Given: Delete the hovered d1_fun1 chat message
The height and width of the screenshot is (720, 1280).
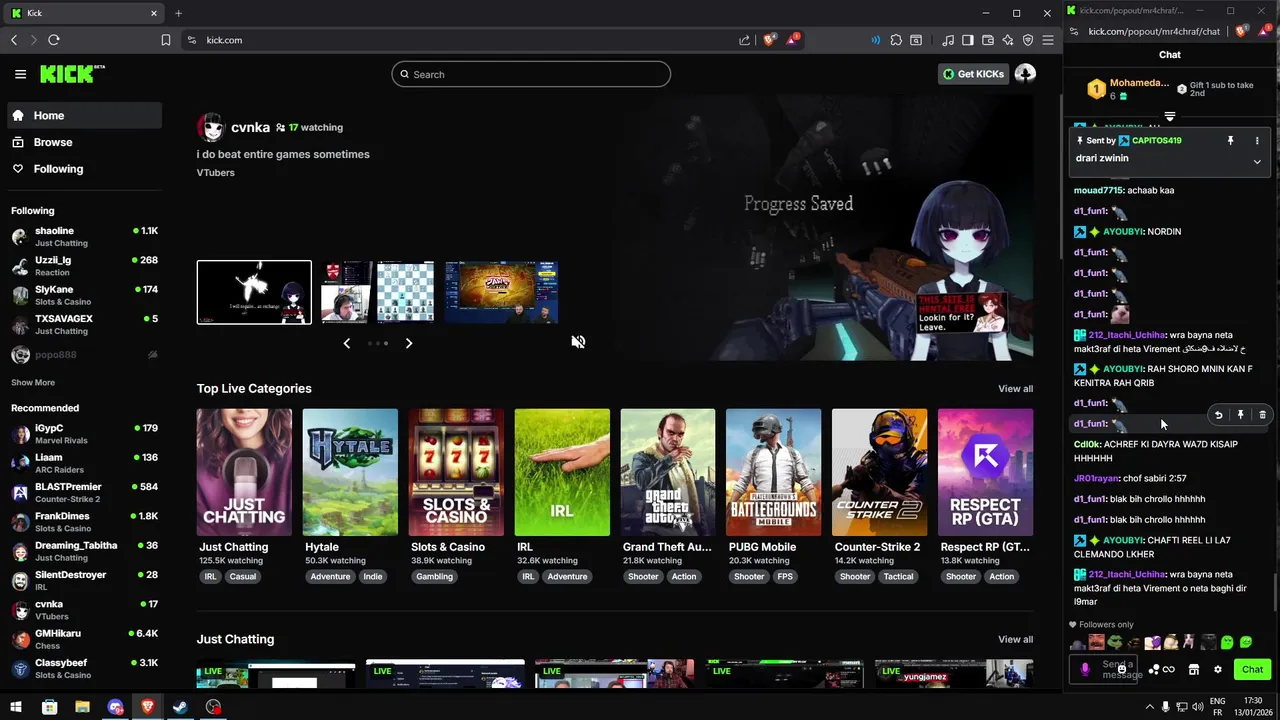Looking at the screenshot, I should 1263,415.
